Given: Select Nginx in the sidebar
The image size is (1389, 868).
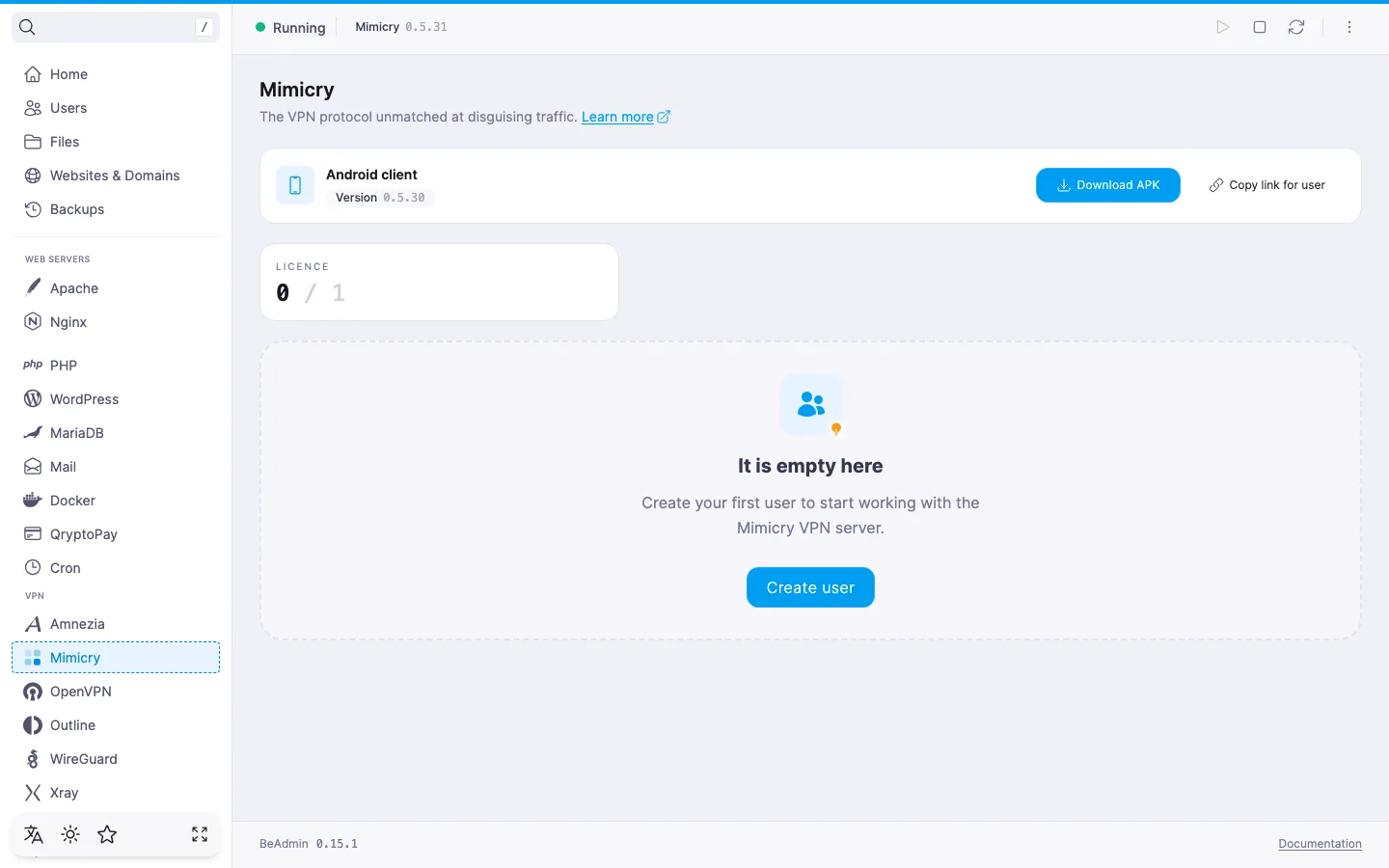Looking at the screenshot, I should tap(116, 322).
